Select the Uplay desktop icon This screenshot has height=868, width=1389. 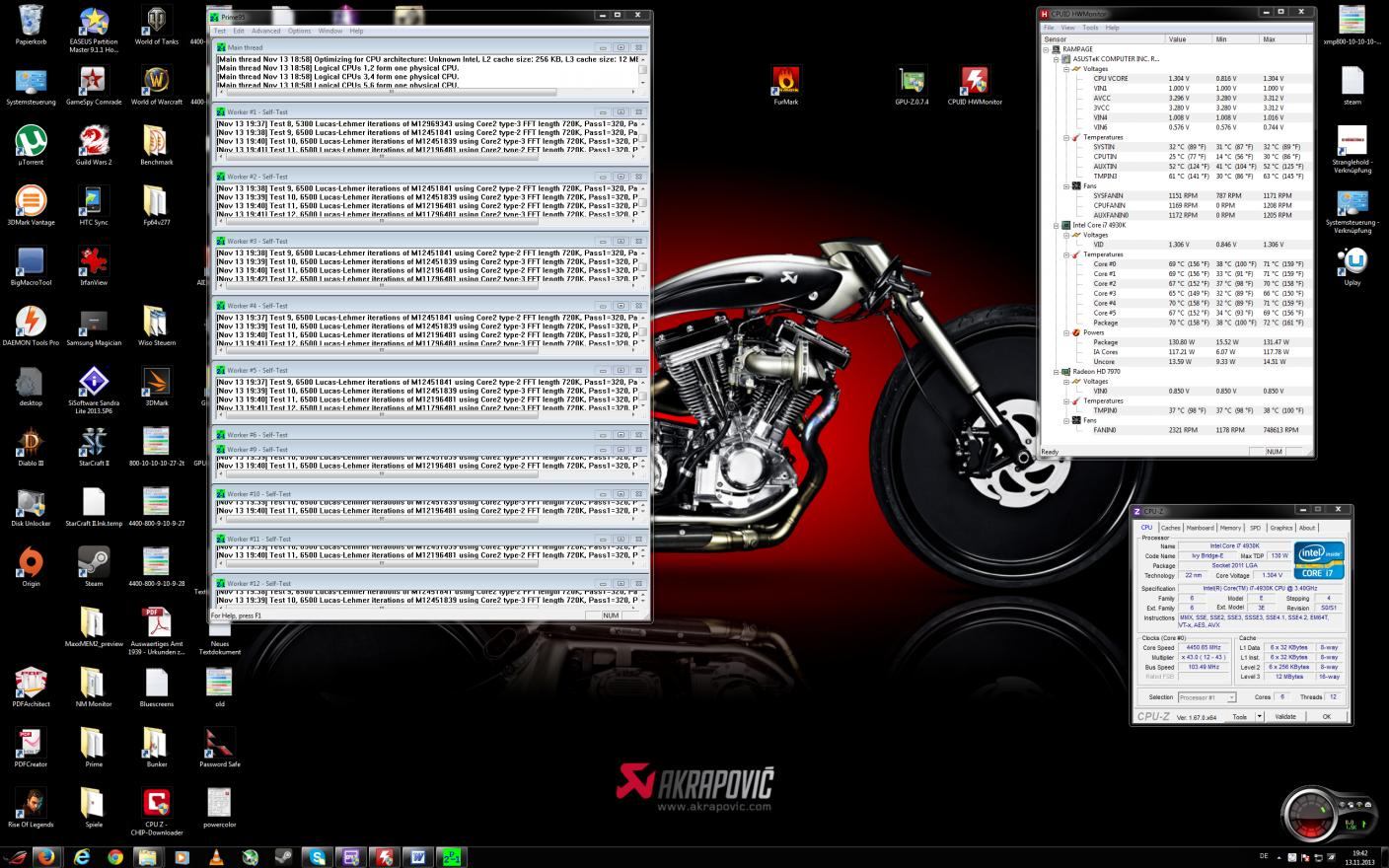(1352, 266)
